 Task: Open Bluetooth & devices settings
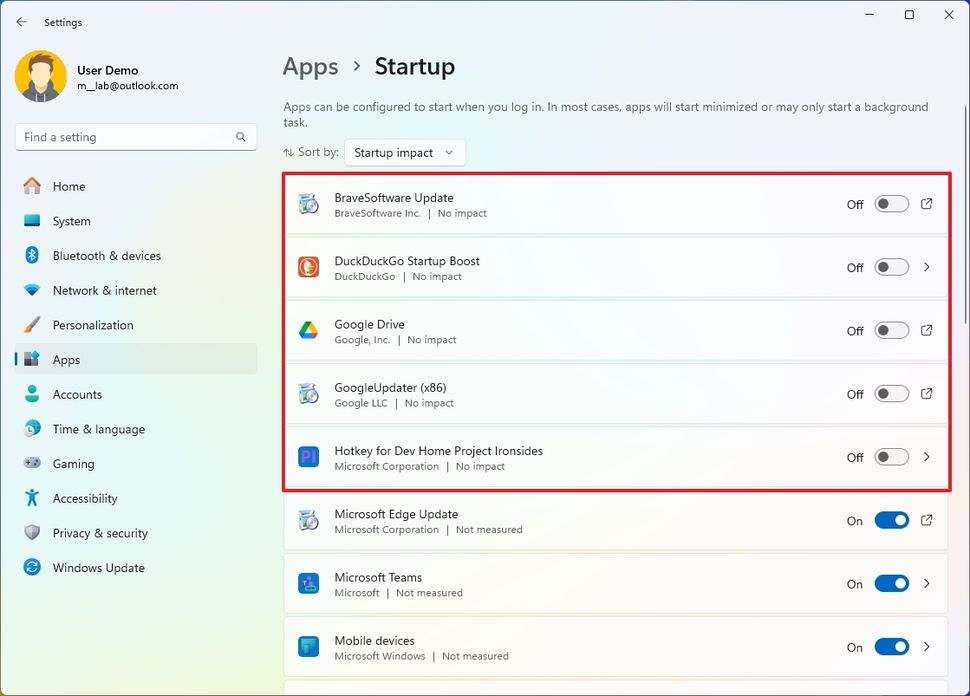point(31,256)
